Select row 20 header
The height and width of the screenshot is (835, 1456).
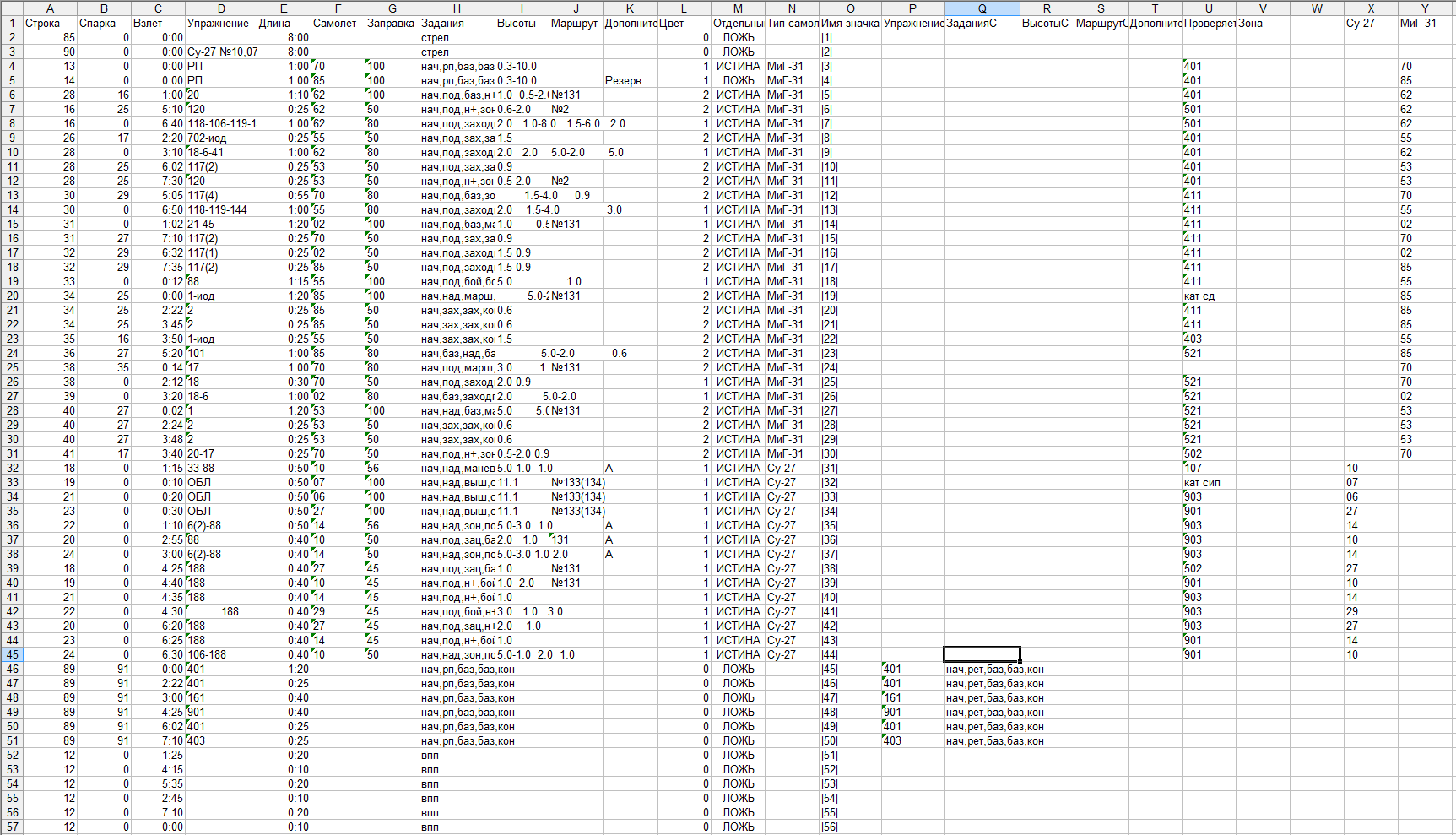(x=12, y=296)
